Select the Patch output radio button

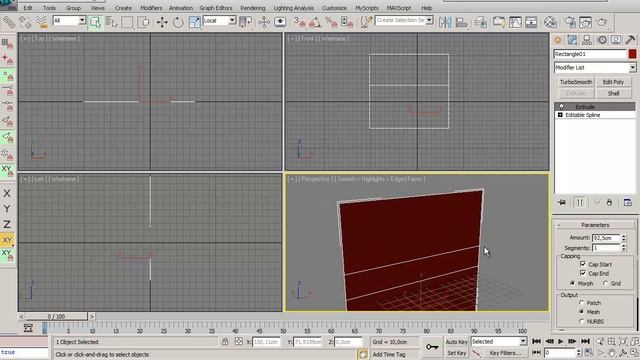click(582, 302)
